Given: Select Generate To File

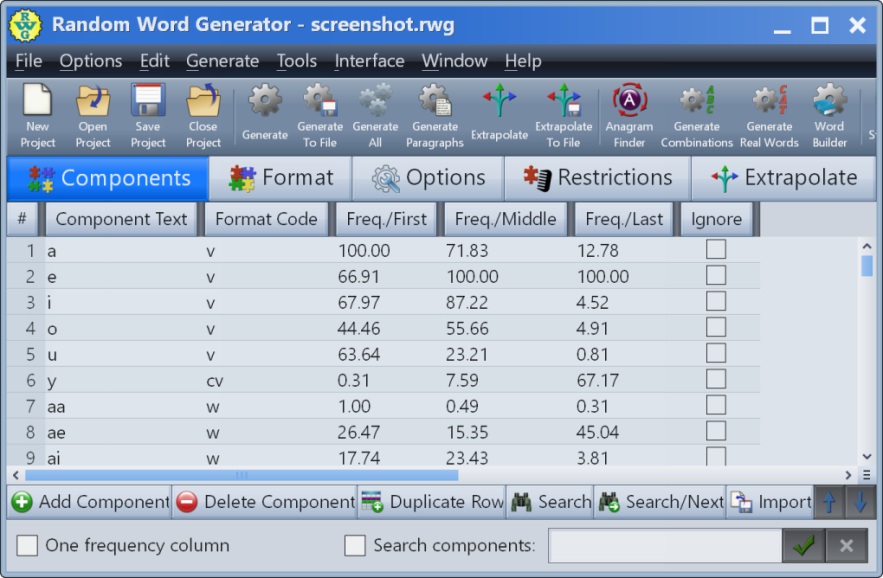Looking at the screenshot, I should pos(319,115).
